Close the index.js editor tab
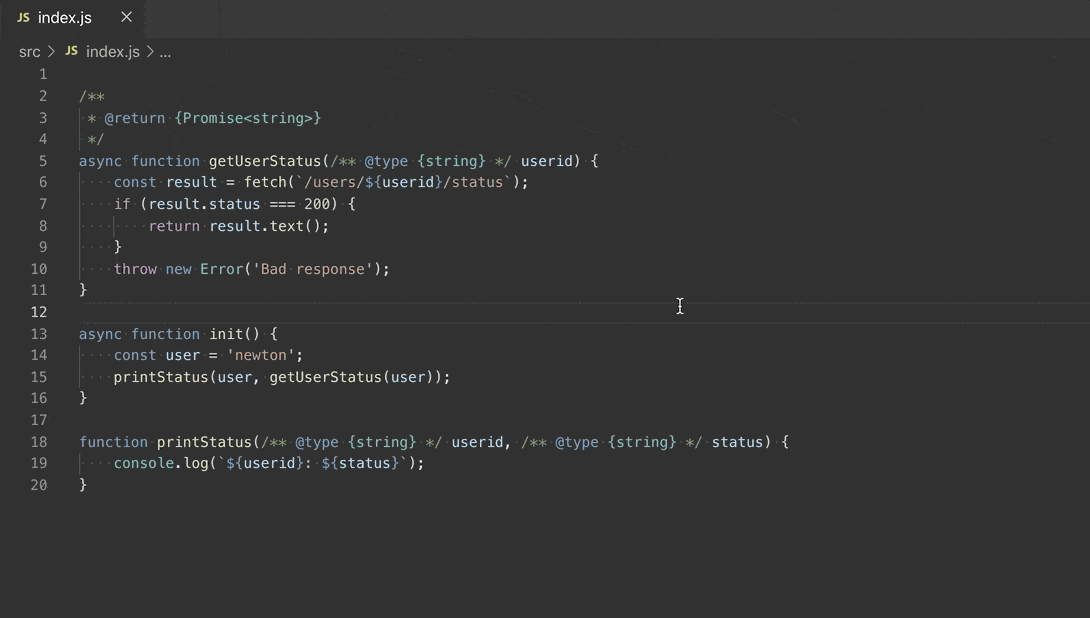Image resolution: width=1090 pixels, height=618 pixels. tap(125, 17)
